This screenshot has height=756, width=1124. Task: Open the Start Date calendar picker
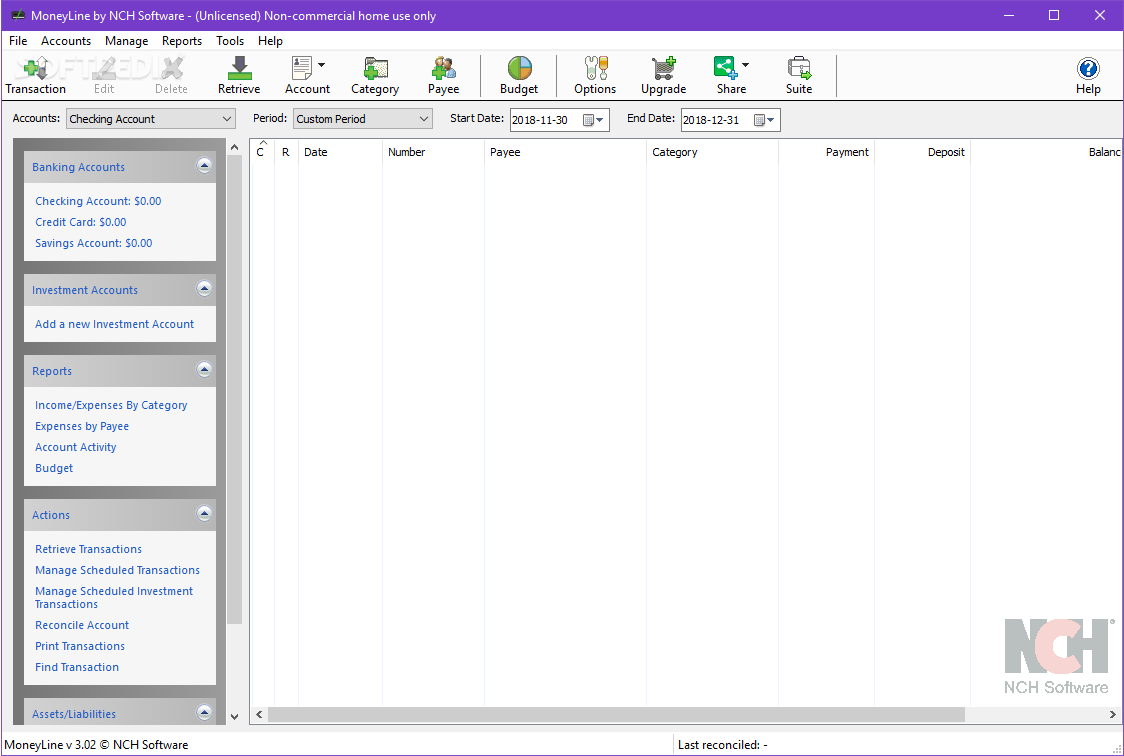[594, 120]
